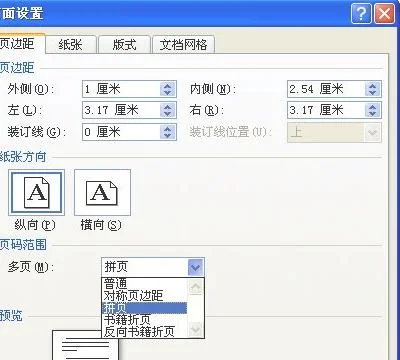This screenshot has height=360, width=400.
Task: Click the page preview thumbnail
Action: [x=85, y=345]
